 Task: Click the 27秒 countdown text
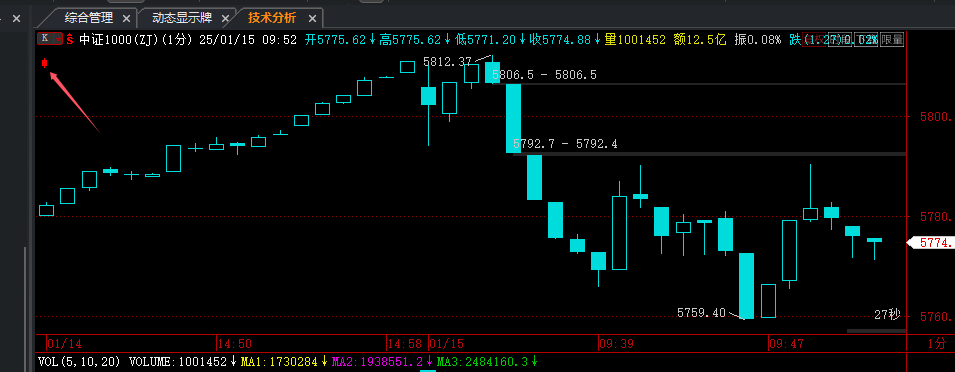coord(887,315)
